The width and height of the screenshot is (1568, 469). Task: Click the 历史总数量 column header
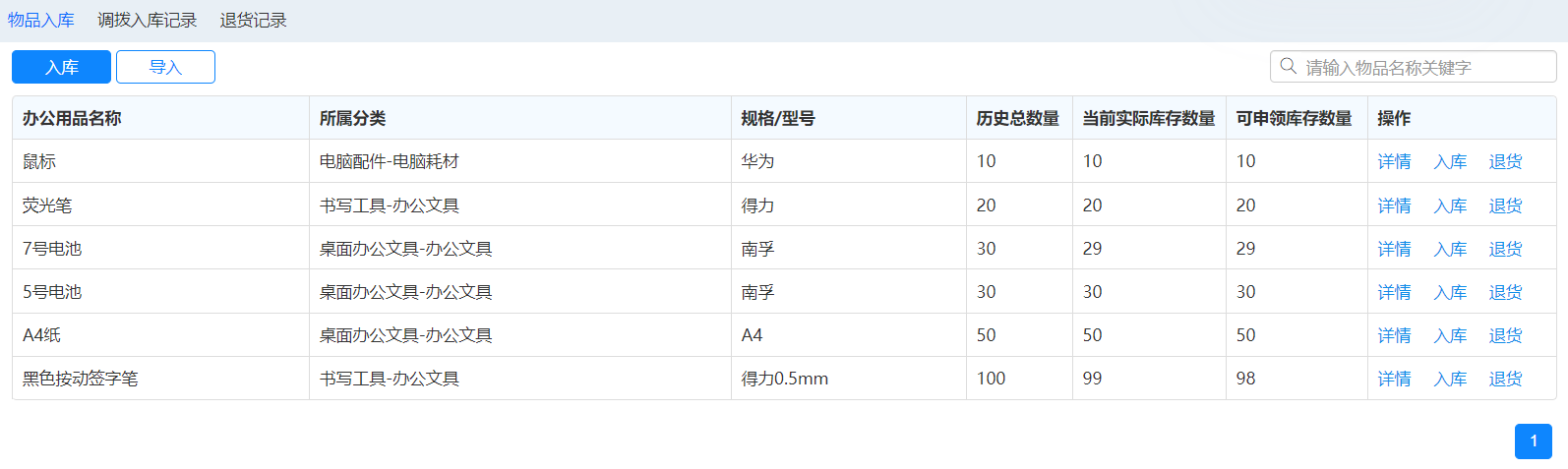point(1017,118)
